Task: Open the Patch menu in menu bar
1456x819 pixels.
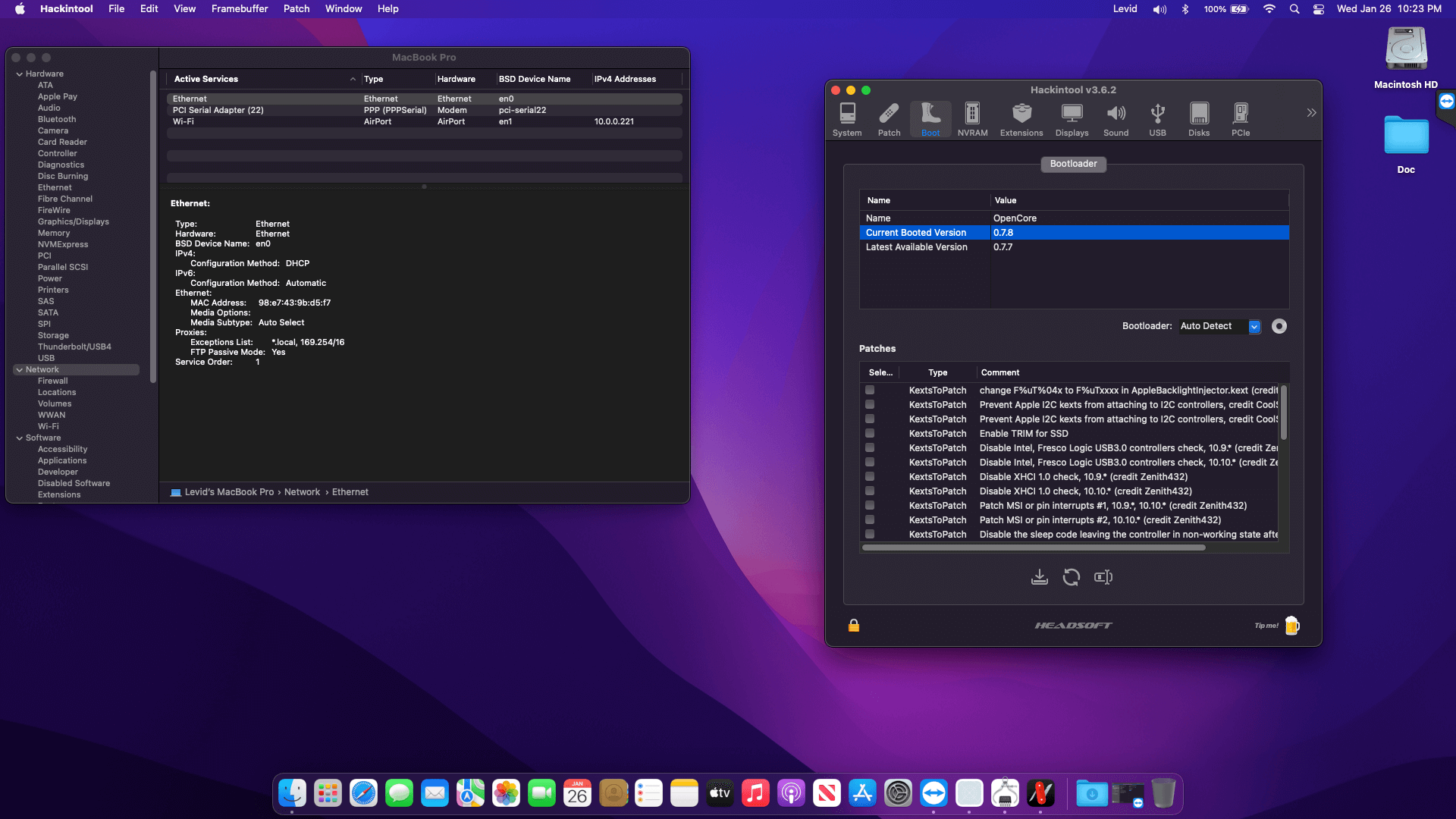Action: tap(296, 9)
